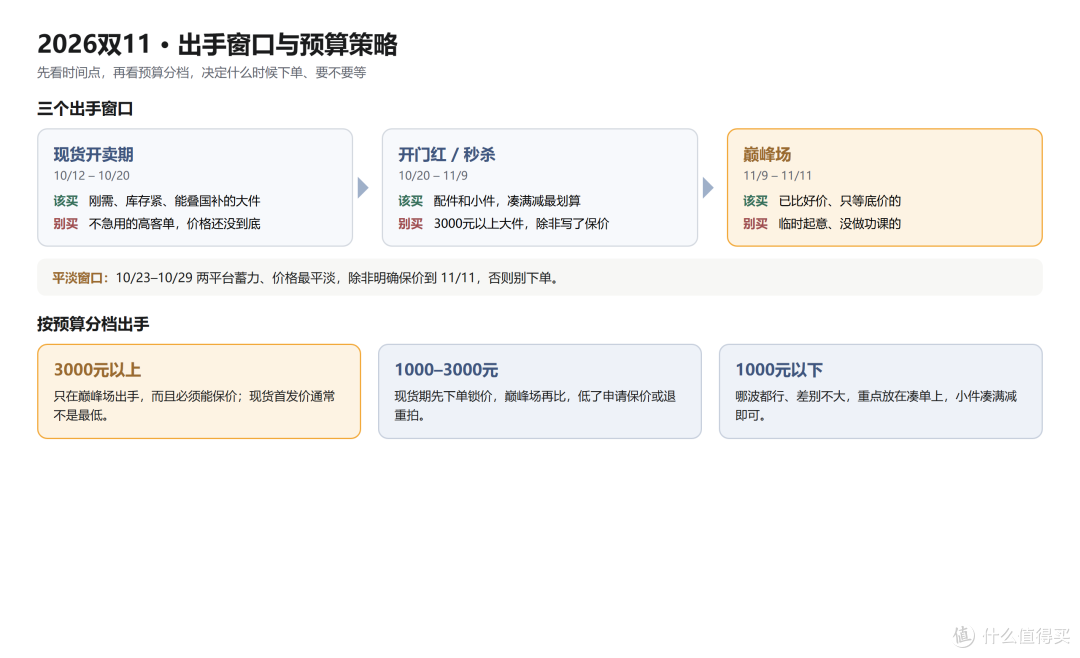Select the text "已比好价、只等底价的"
Screen dimensions: 1080x658
click(840, 201)
